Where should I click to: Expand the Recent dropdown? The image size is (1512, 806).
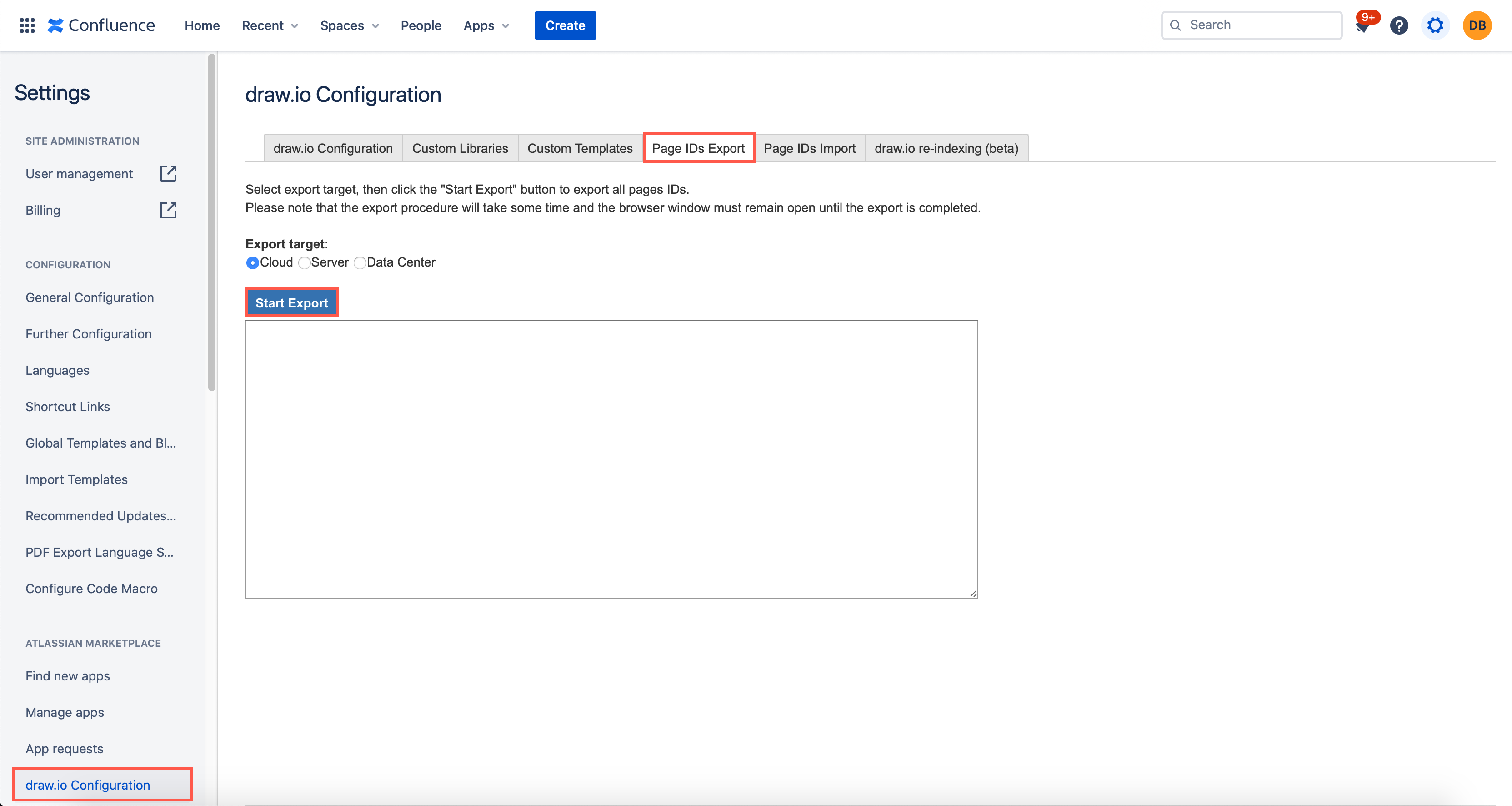pos(270,25)
